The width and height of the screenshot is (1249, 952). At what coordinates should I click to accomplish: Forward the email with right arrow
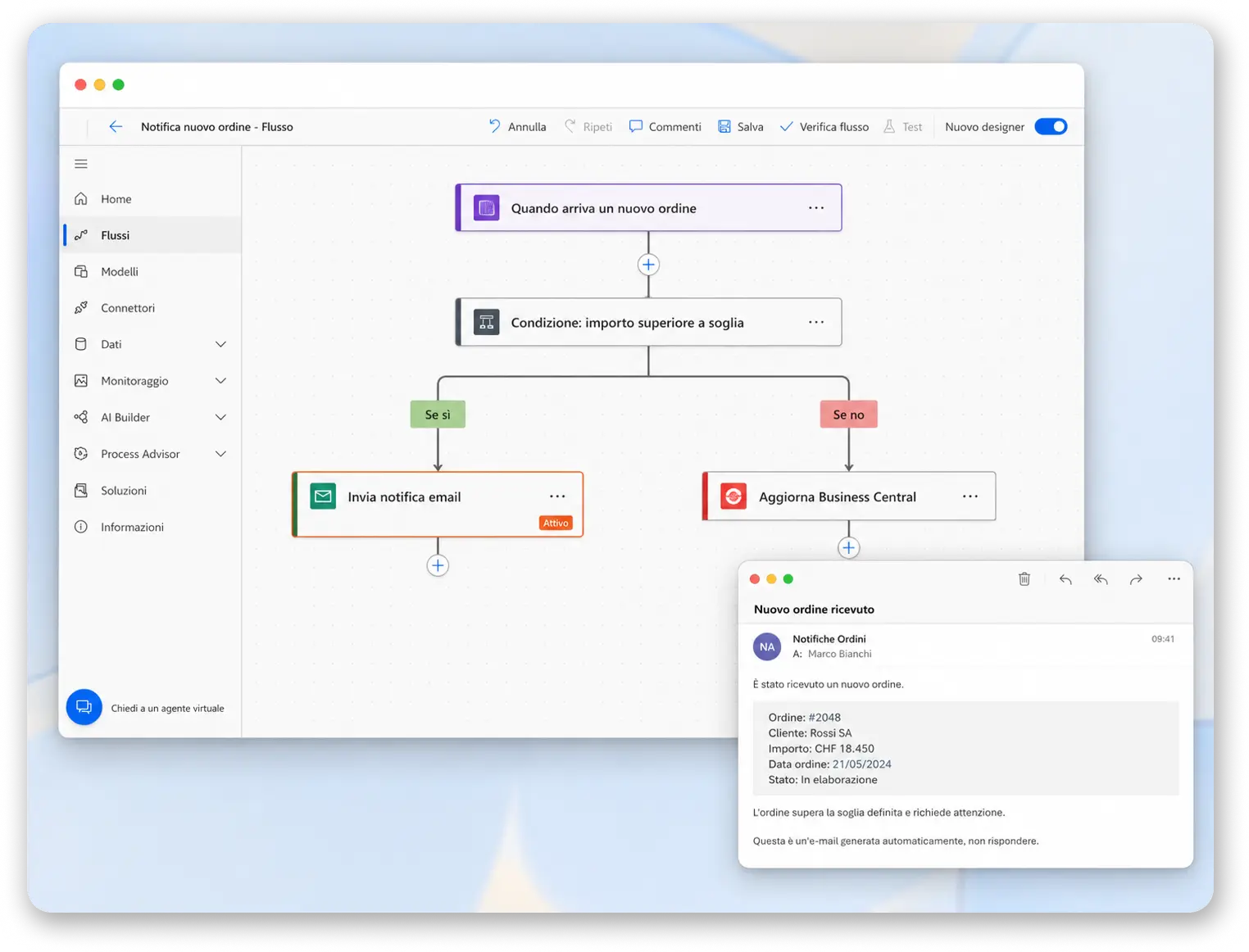click(x=1136, y=579)
